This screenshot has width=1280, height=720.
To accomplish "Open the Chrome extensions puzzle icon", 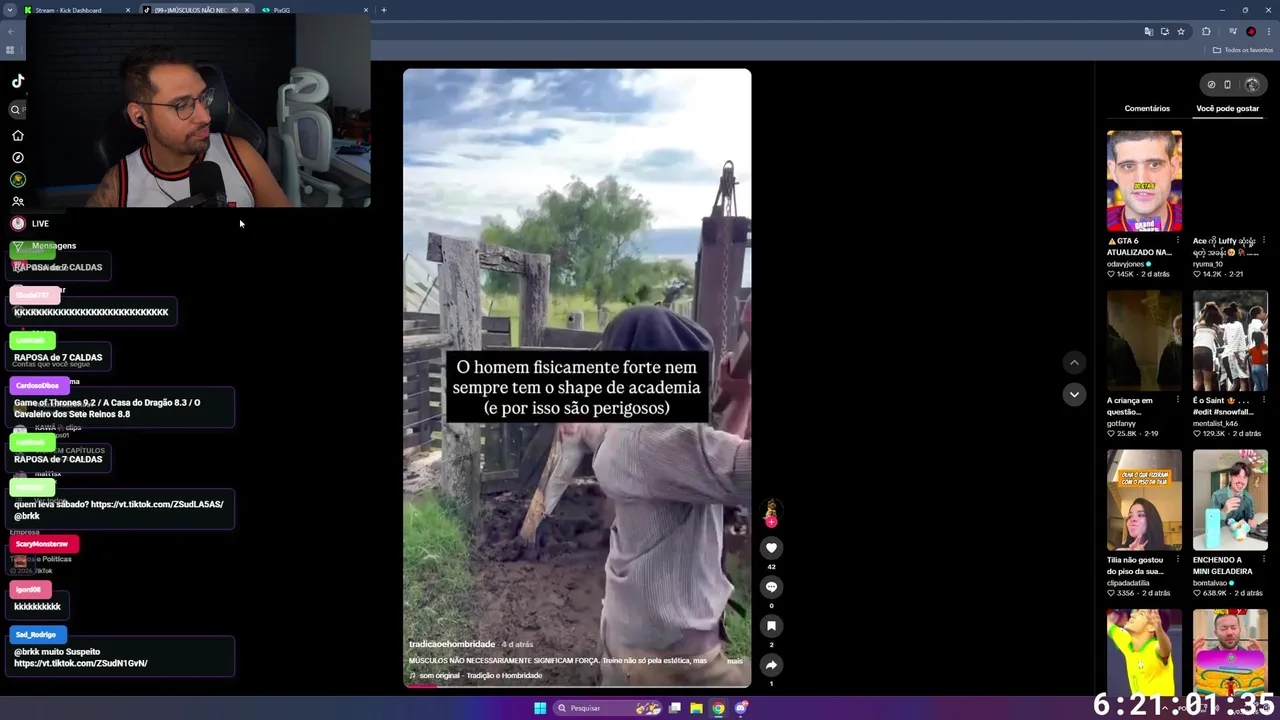I will pyautogui.click(x=1206, y=32).
